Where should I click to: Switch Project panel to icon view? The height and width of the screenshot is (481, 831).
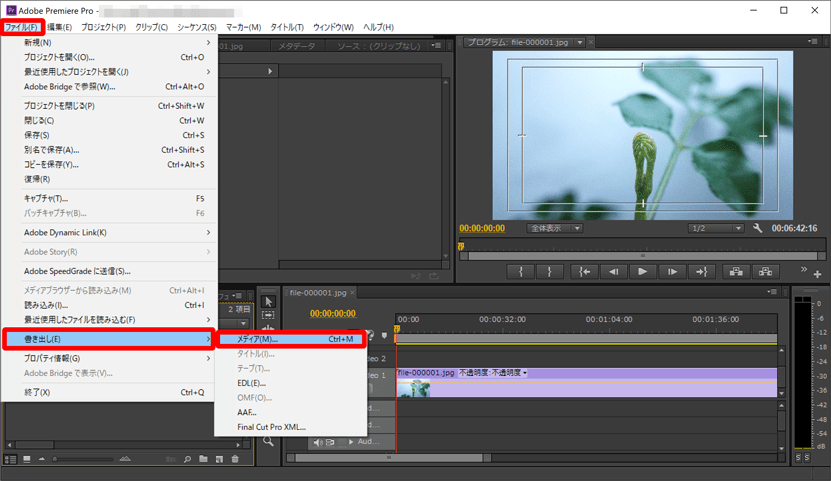click(x=26, y=459)
